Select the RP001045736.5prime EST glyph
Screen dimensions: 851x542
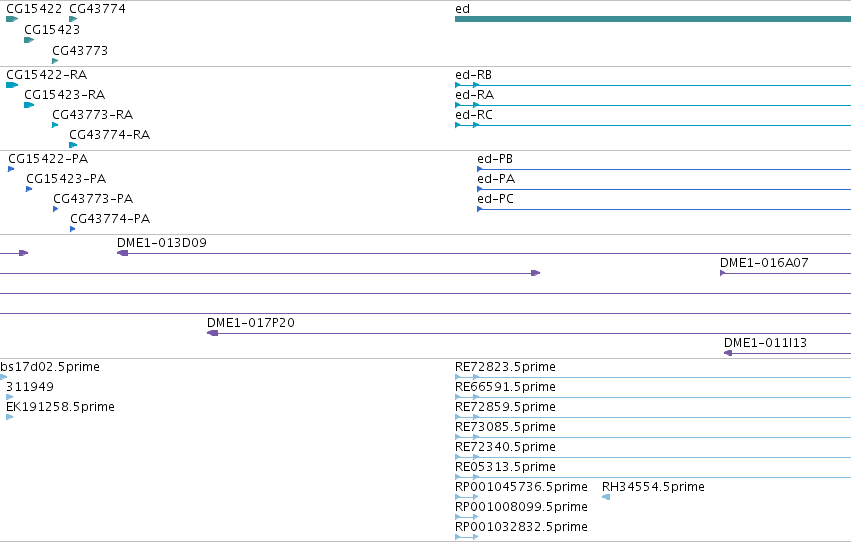click(x=467, y=497)
